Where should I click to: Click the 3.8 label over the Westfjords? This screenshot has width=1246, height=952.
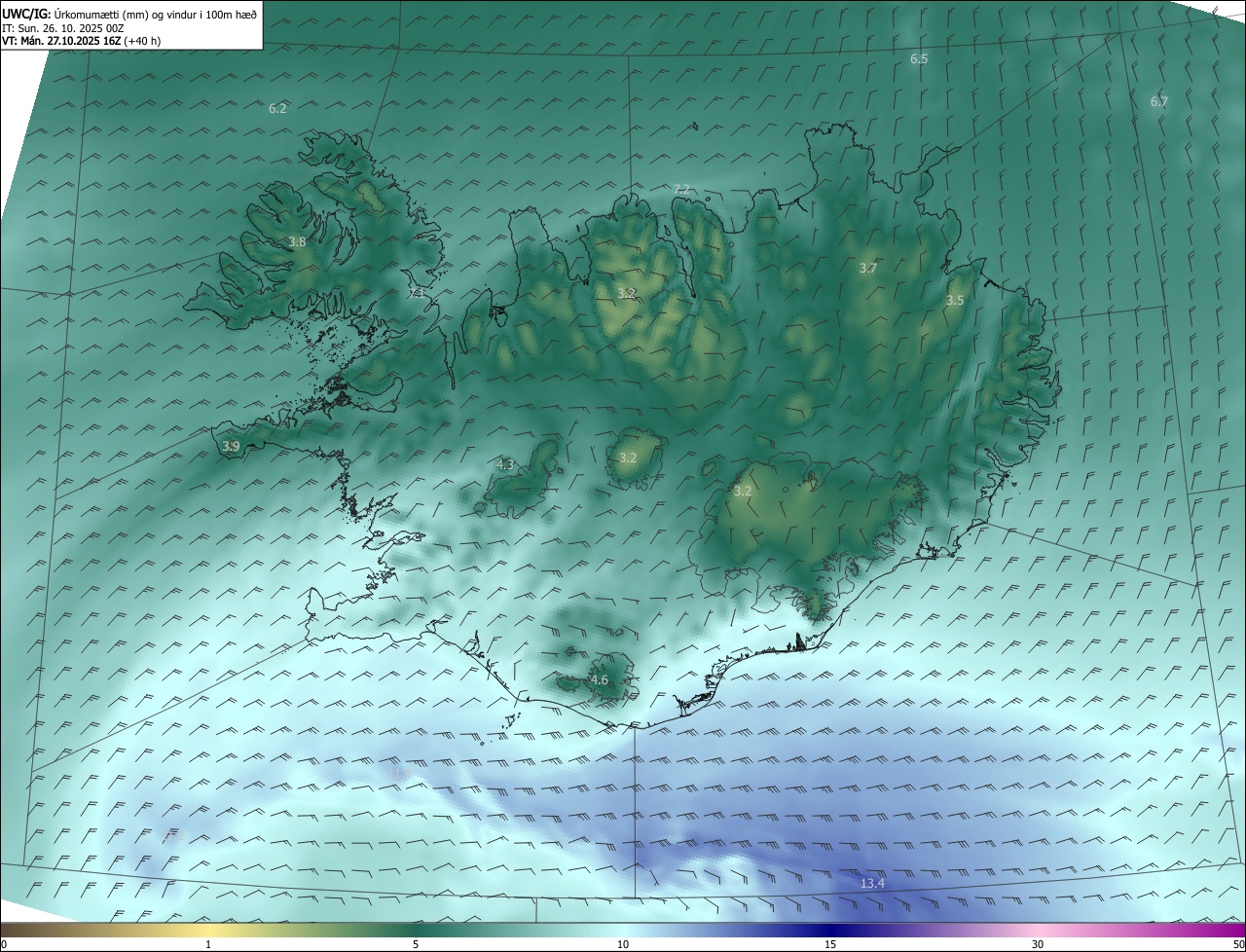297,241
